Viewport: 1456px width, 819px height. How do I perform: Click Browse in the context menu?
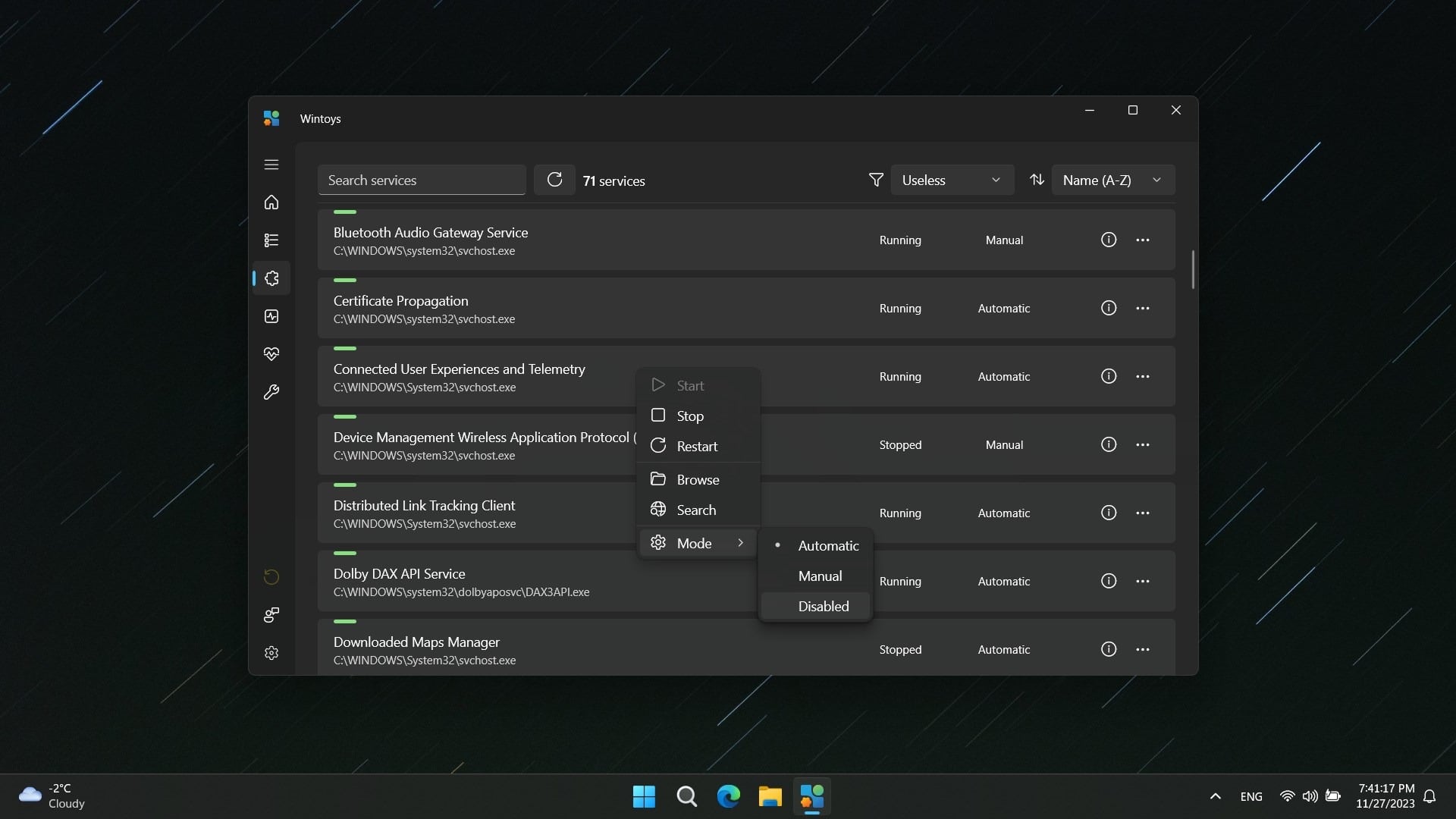click(x=697, y=480)
